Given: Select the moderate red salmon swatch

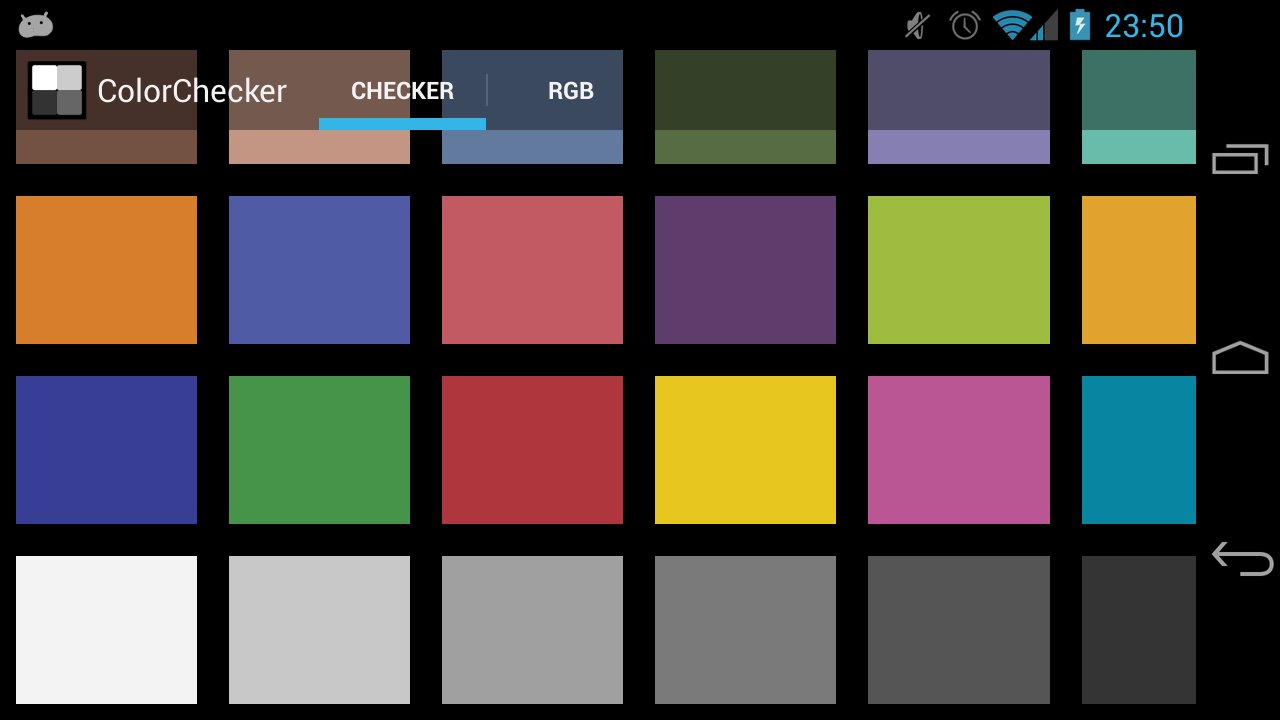Looking at the screenshot, I should [x=532, y=270].
